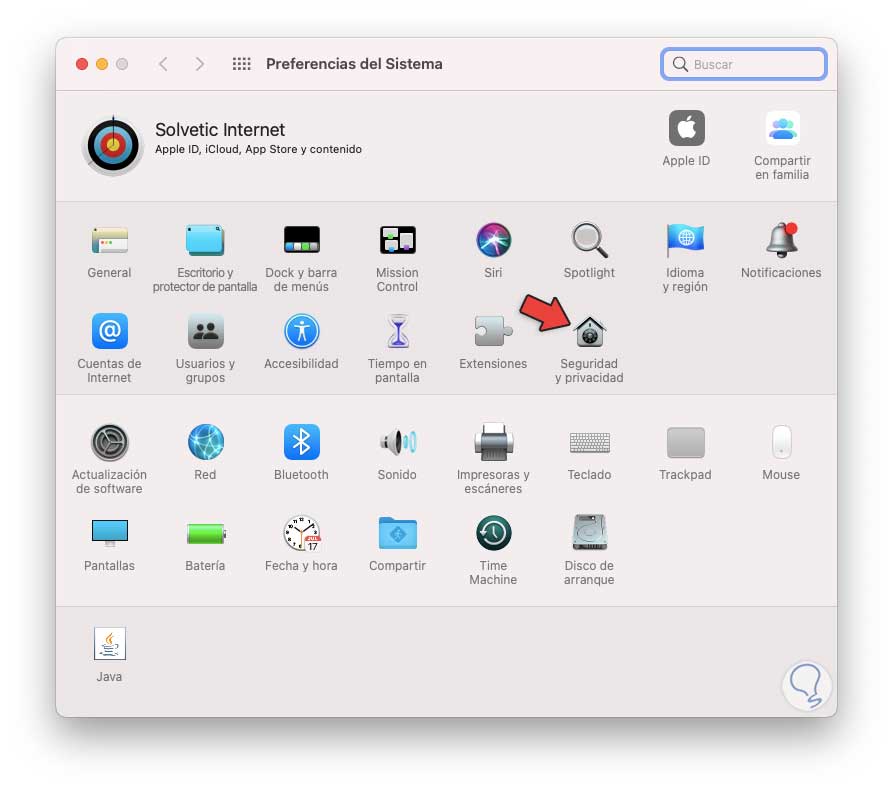Close the Preferencias del Sistema window
The height and width of the screenshot is (791, 893).
click(x=82, y=64)
